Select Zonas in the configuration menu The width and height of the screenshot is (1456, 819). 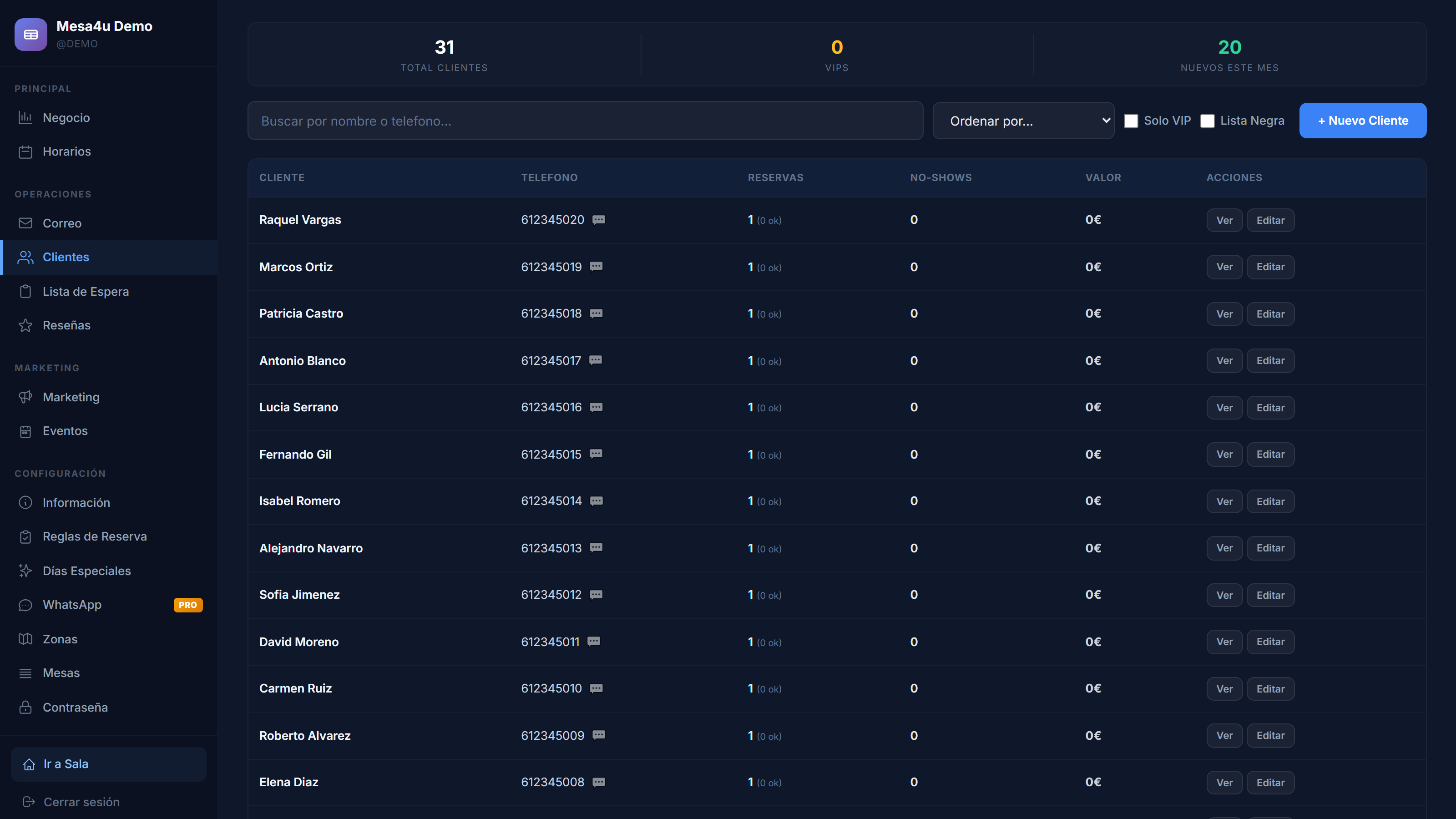[109, 639]
